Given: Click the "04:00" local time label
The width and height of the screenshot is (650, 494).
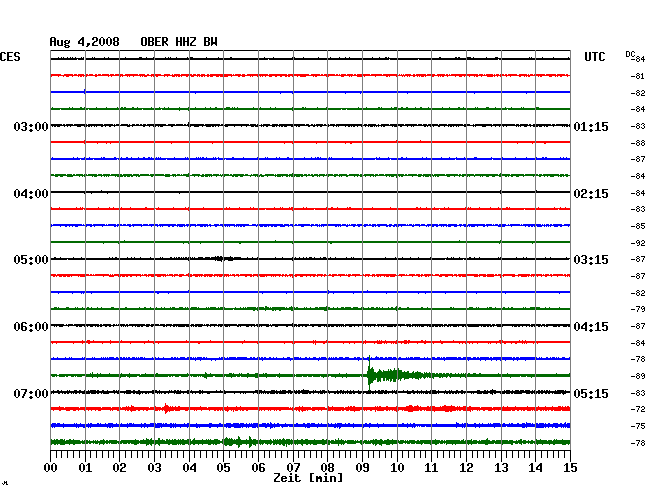Looking at the screenshot, I should [x=31, y=194].
